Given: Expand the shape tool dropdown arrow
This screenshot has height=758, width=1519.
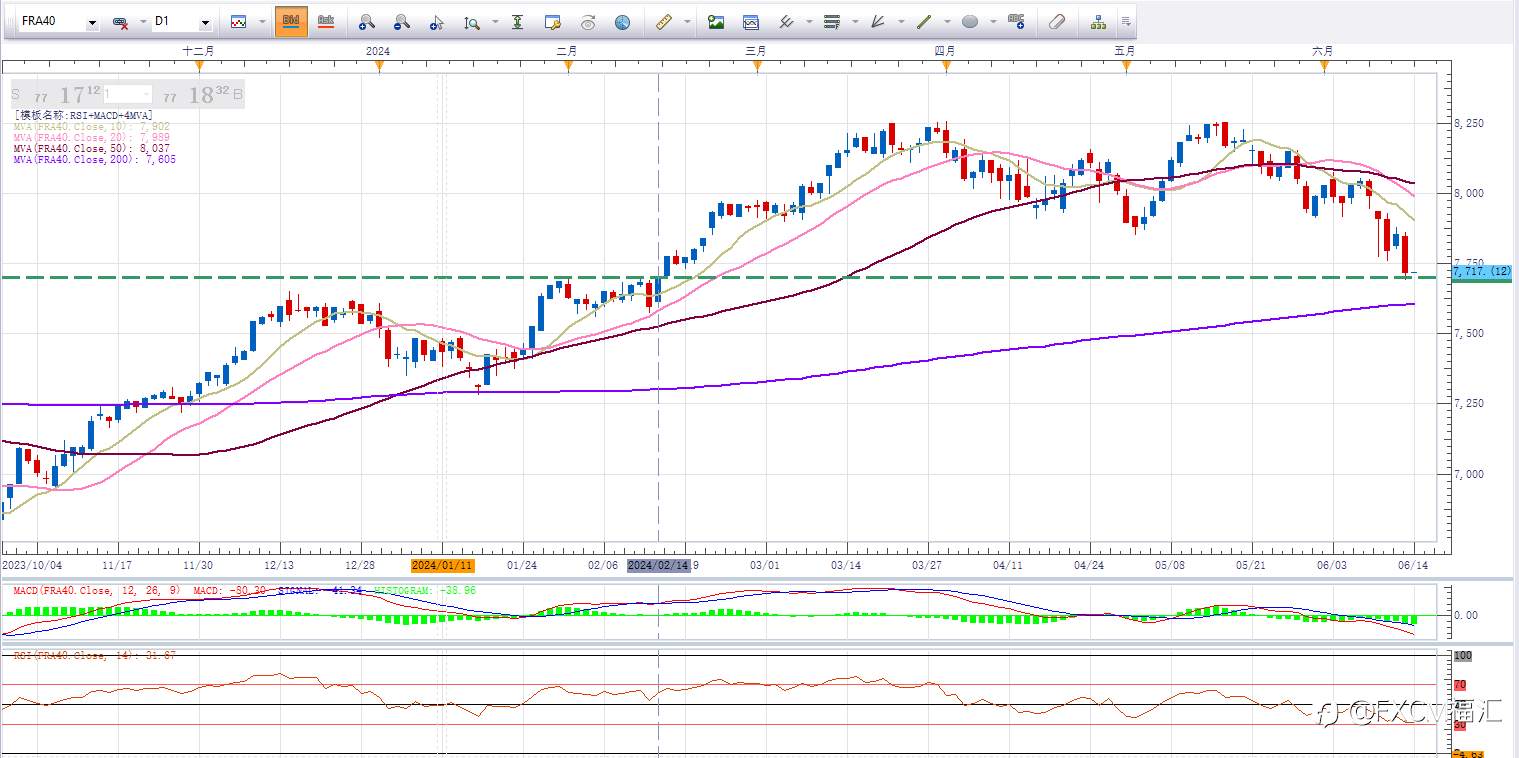Looking at the screenshot, I should [992, 22].
